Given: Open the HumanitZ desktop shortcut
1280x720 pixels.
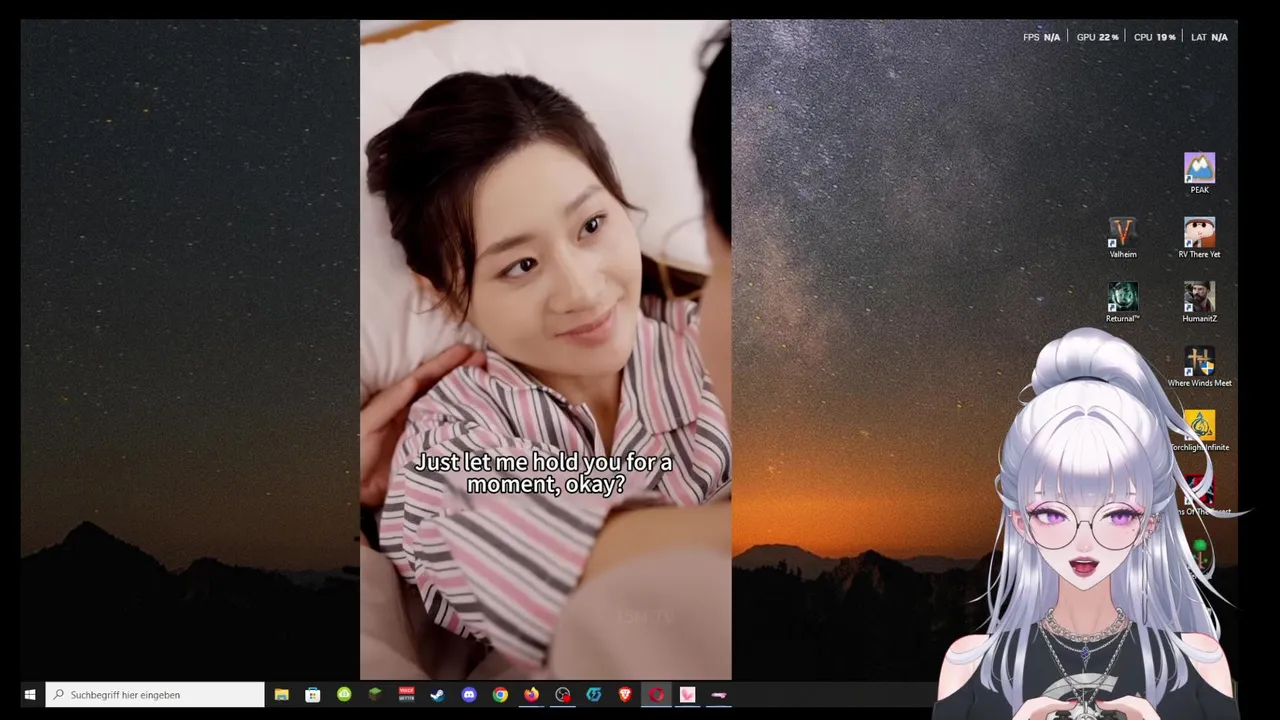Looking at the screenshot, I should 1199,302.
